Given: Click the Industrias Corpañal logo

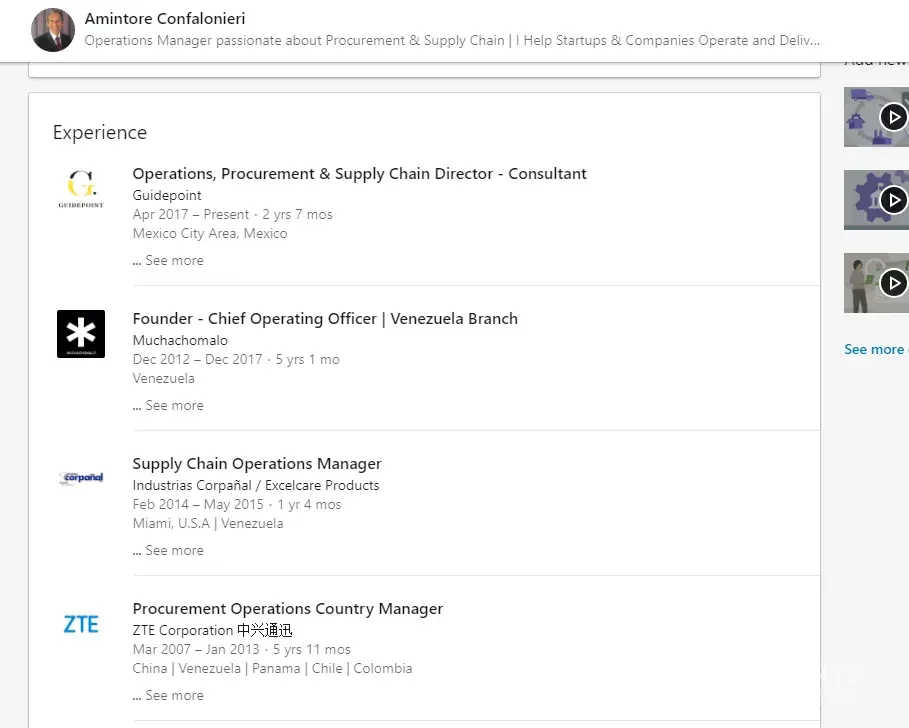Looking at the screenshot, I should click(81, 478).
